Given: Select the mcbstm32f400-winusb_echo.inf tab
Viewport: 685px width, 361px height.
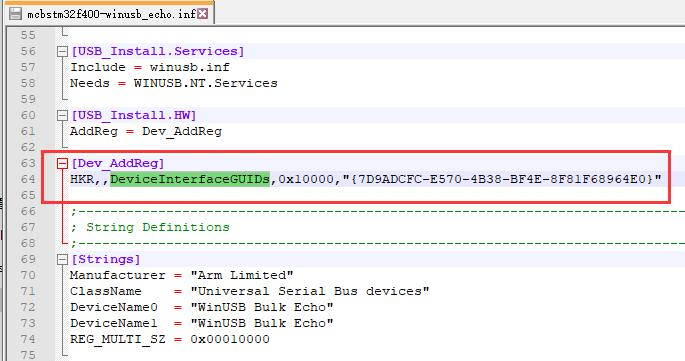Looking at the screenshot, I should point(108,14).
